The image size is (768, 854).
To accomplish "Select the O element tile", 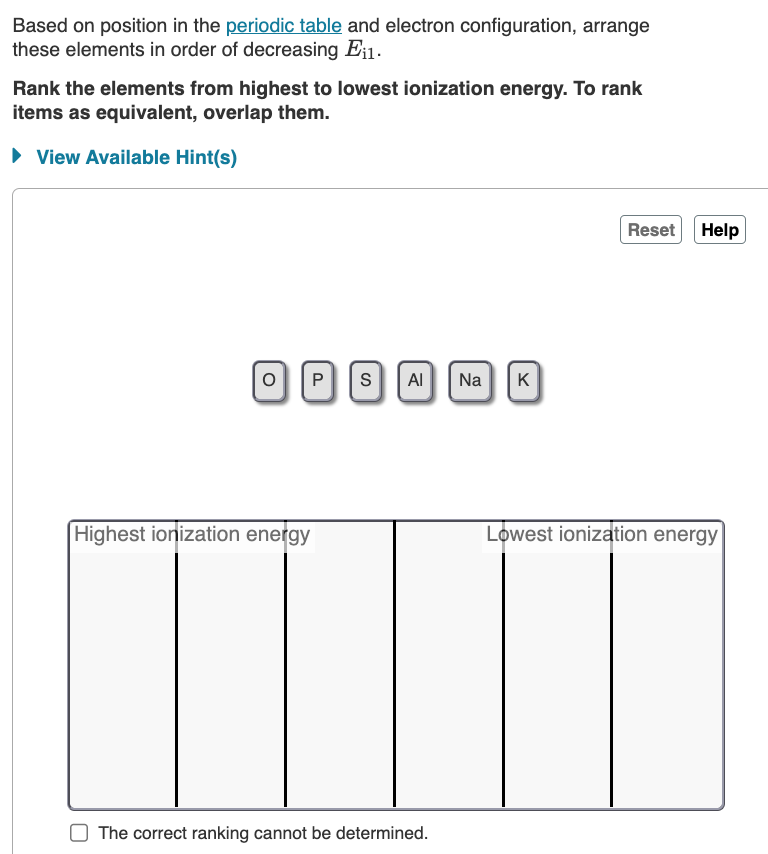I will point(268,380).
